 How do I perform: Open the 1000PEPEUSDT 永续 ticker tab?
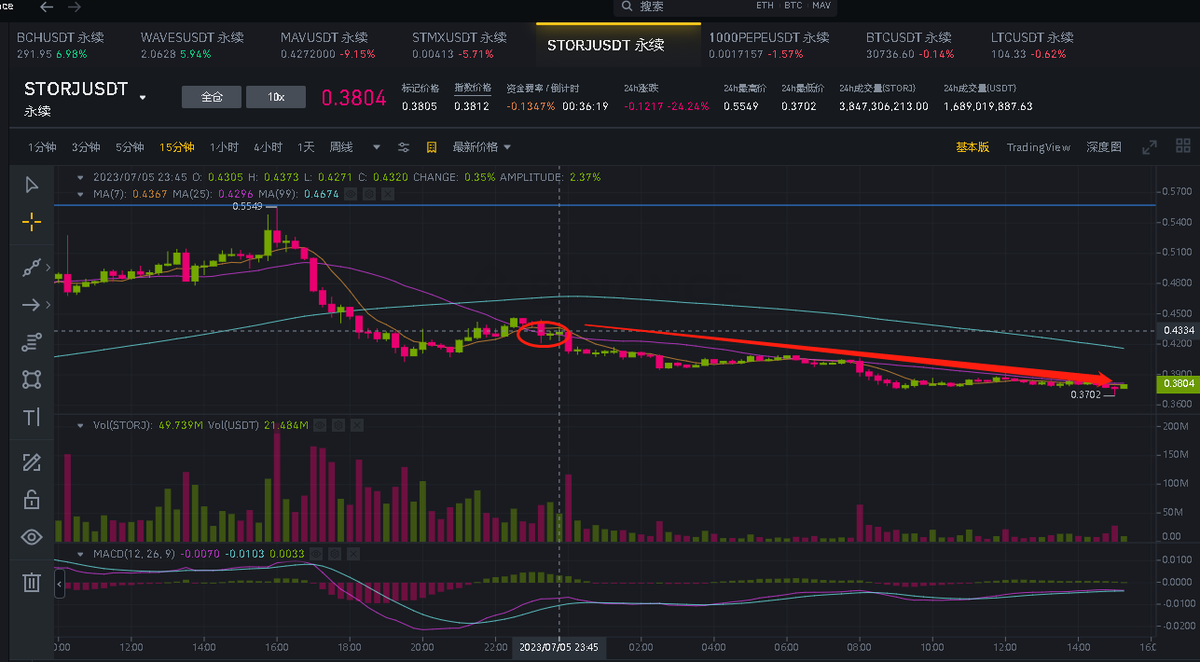(x=768, y=44)
